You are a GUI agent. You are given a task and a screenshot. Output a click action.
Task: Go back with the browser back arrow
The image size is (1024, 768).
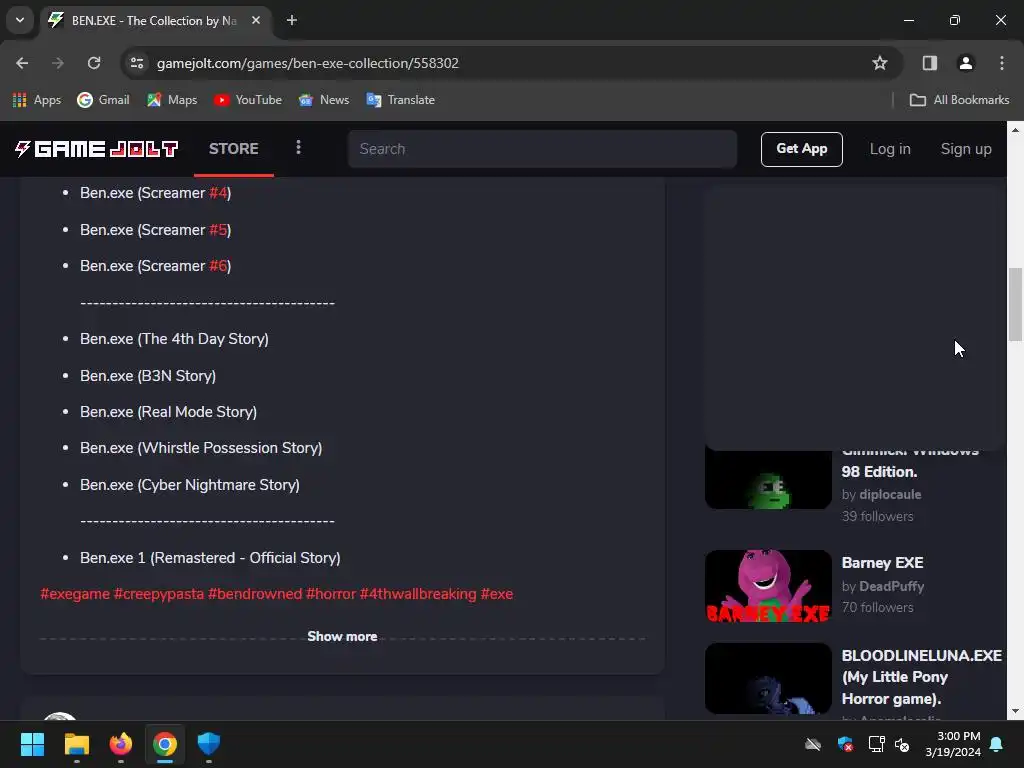[22, 63]
